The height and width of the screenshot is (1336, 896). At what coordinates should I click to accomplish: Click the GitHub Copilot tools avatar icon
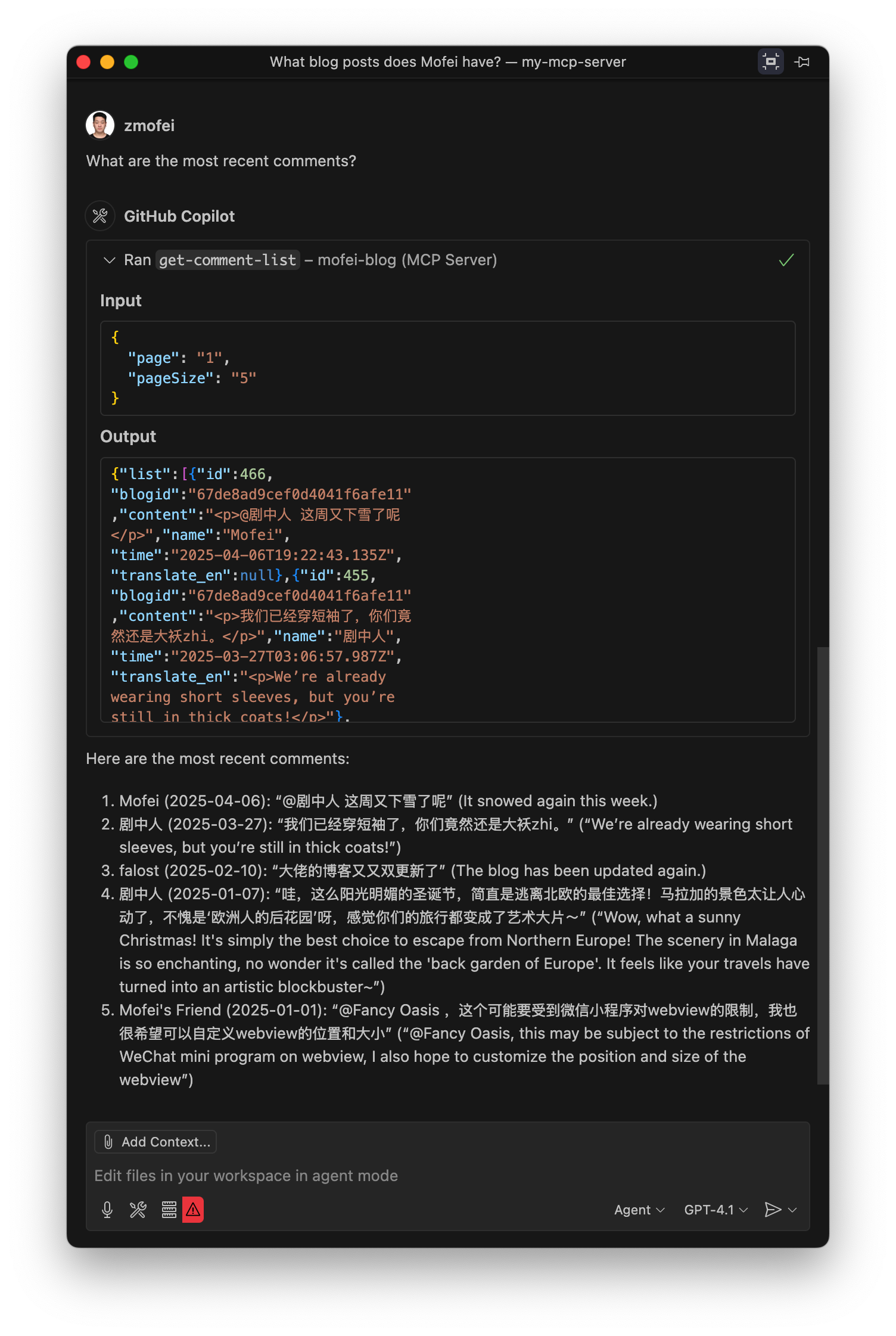(x=100, y=216)
